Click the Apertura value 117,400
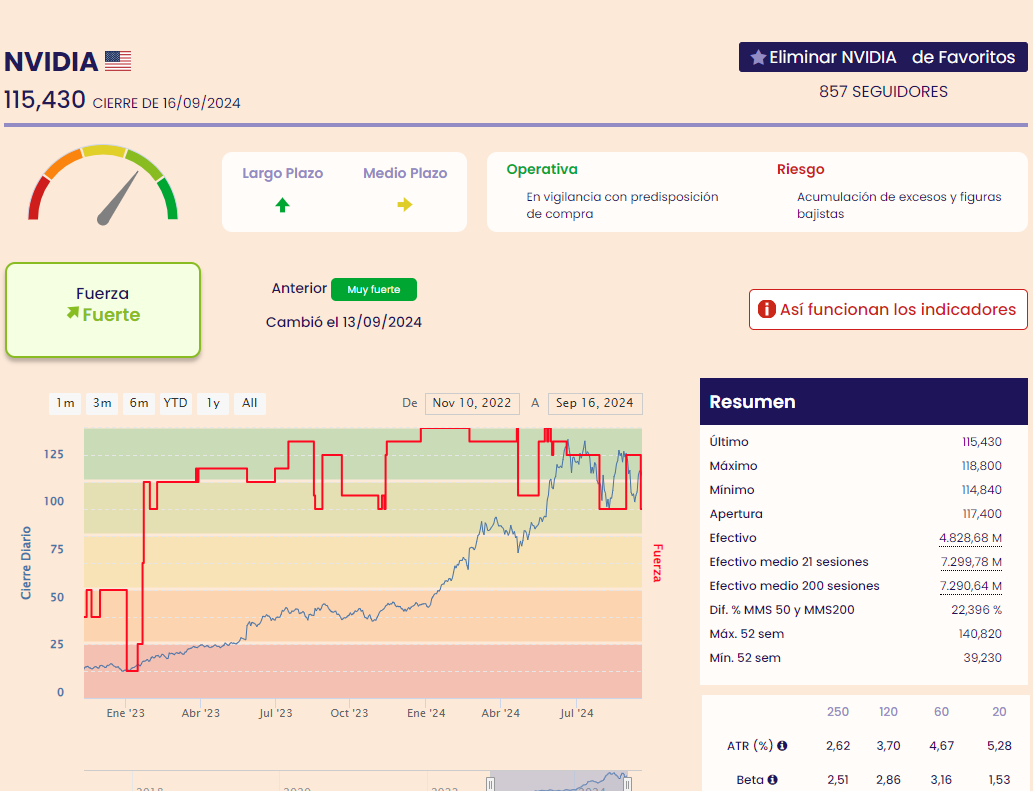 [982, 514]
